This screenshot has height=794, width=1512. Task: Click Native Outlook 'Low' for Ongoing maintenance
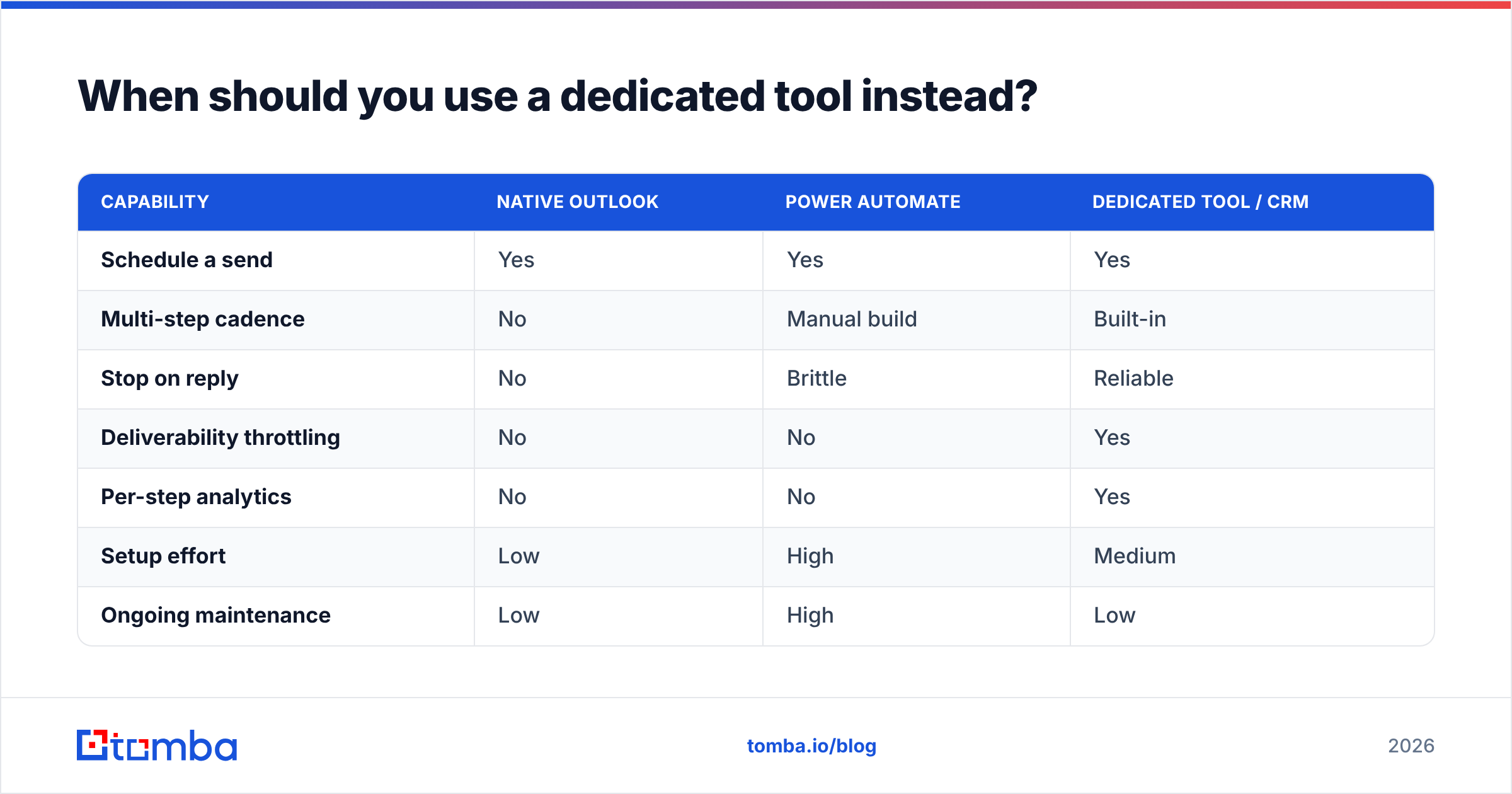click(518, 615)
